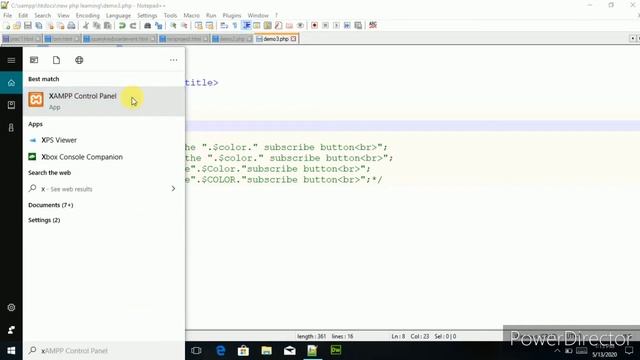This screenshot has height=360, width=640.
Task: Expand Documents (7+) results group
Action: click(x=51, y=205)
